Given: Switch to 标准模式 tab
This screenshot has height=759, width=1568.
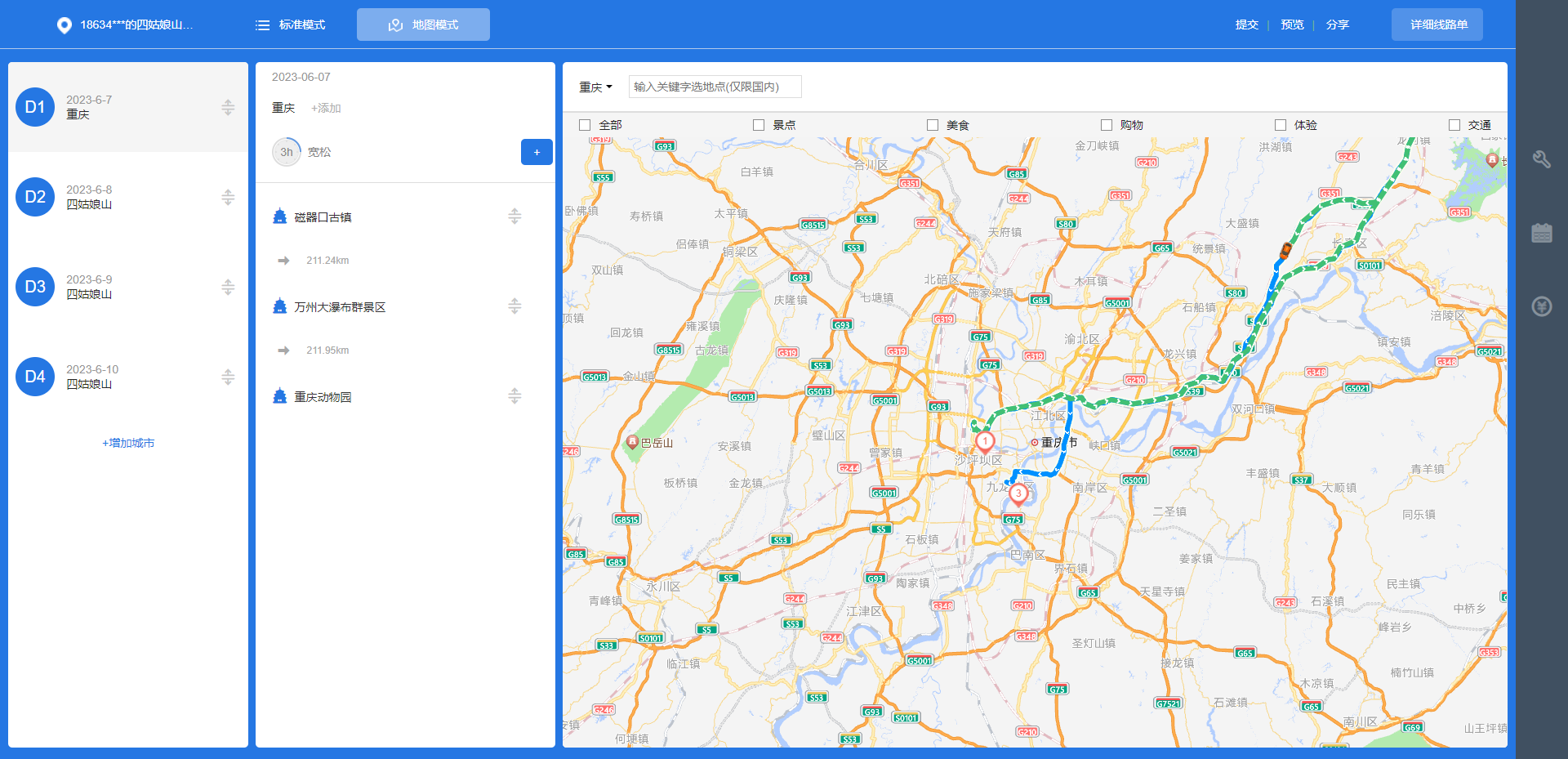Looking at the screenshot, I should point(291,25).
